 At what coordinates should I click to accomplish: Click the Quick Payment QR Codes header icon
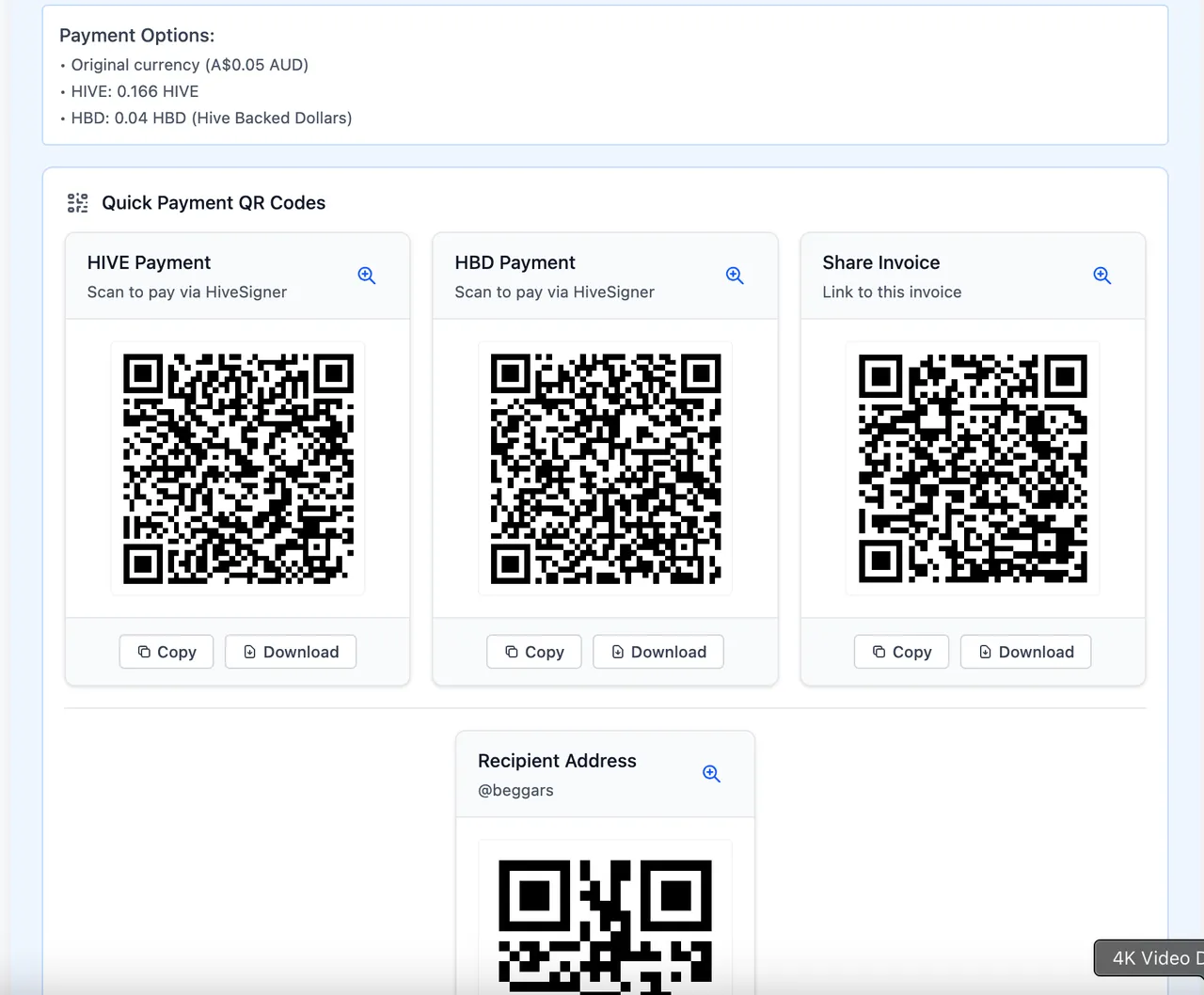pyautogui.click(x=78, y=203)
